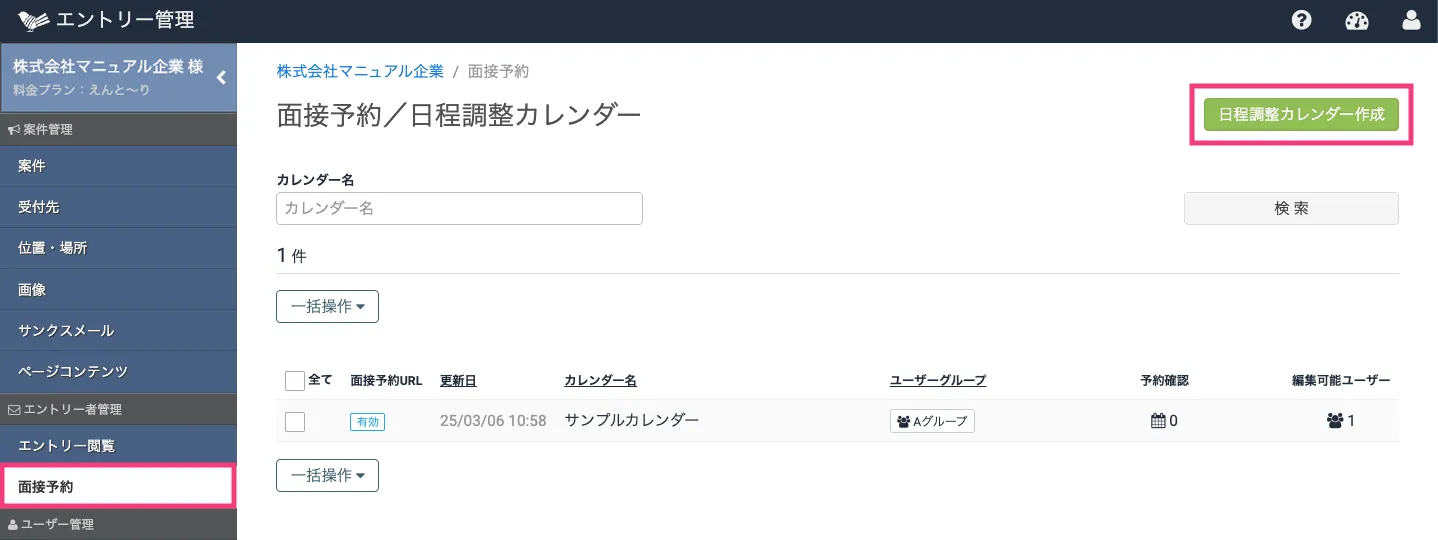The height and width of the screenshot is (540, 1438).
Task: Click the help question mark icon
Action: tap(1301, 20)
